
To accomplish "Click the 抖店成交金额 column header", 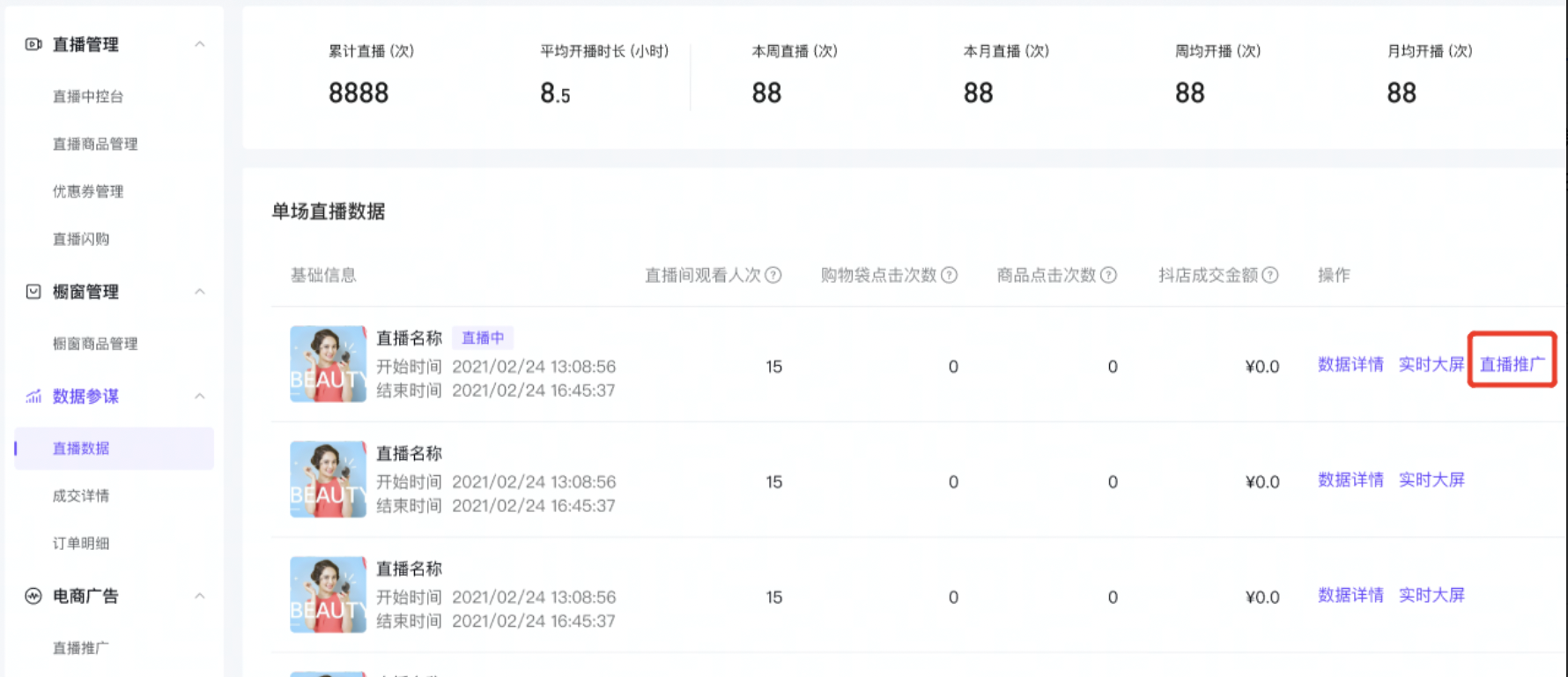I will click(1209, 275).
